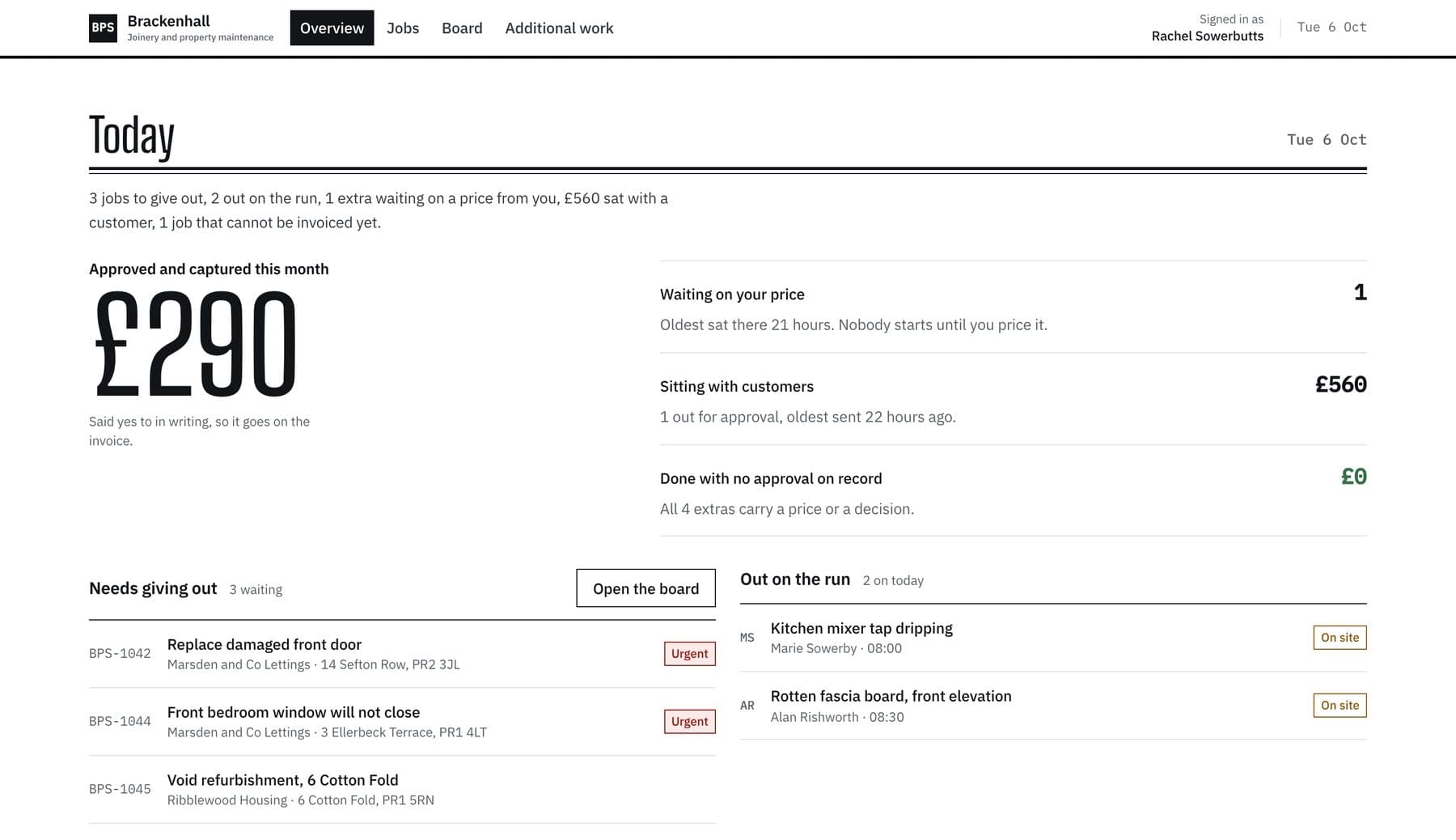Open Done with no approval on record row
Viewport: 1456px width, 840px height.
pyautogui.click(x=1013, y=491)
